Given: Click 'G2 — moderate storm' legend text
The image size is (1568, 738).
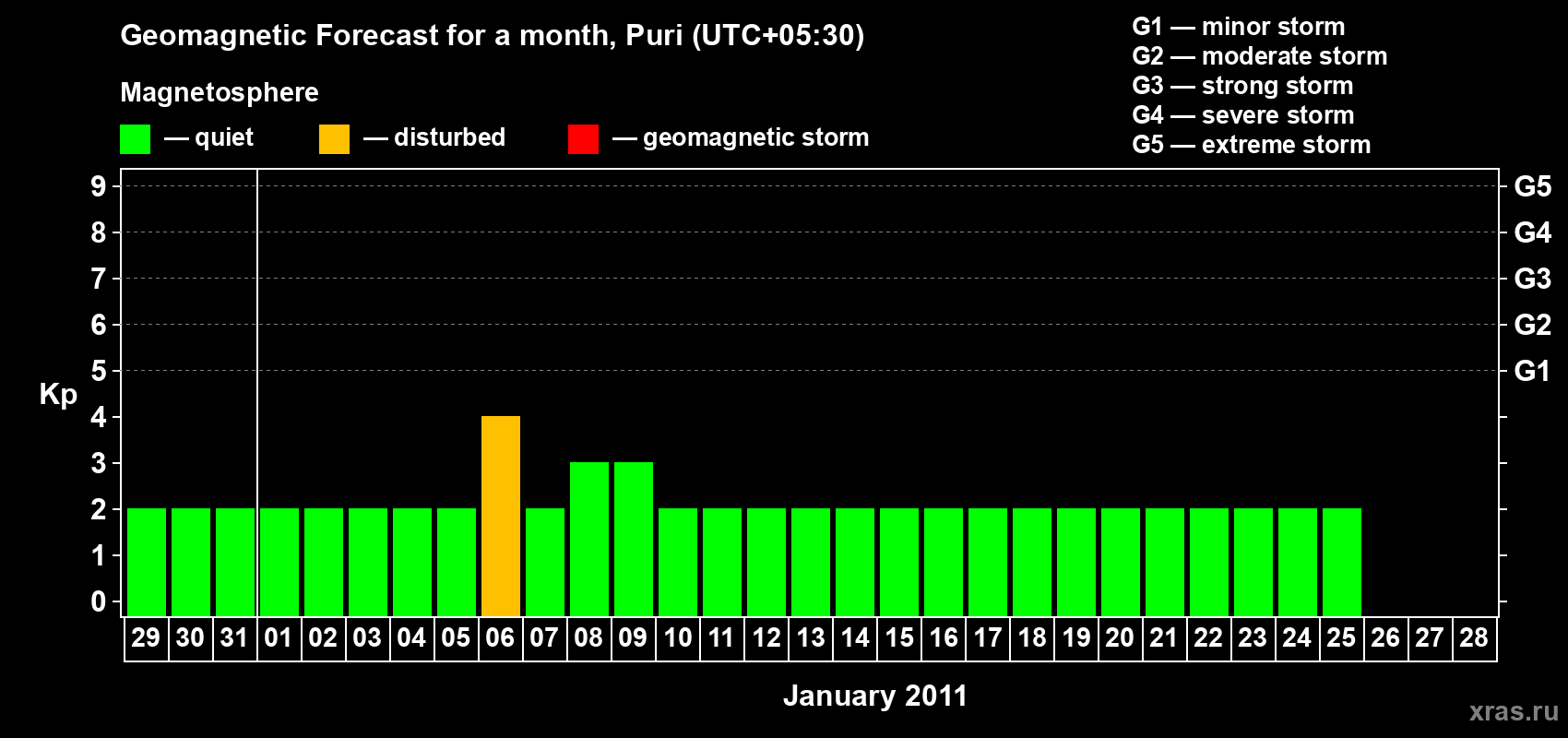Looking at the screenshot, I should (1260, 56).
